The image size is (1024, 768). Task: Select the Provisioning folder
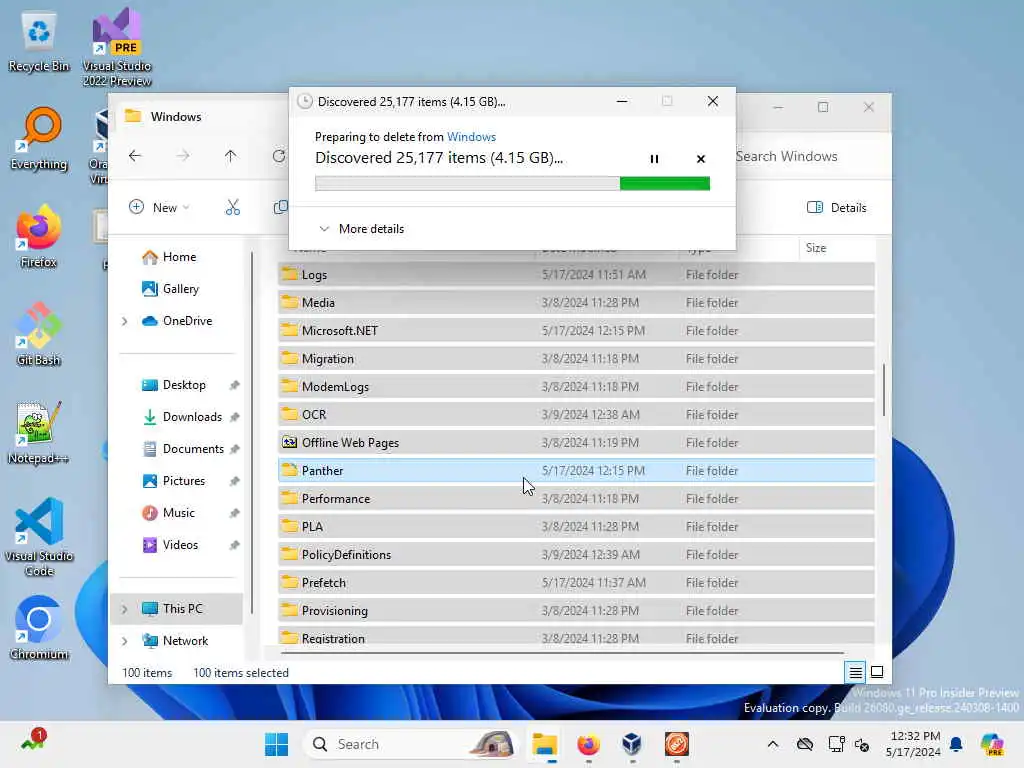(x=576, y=611)
